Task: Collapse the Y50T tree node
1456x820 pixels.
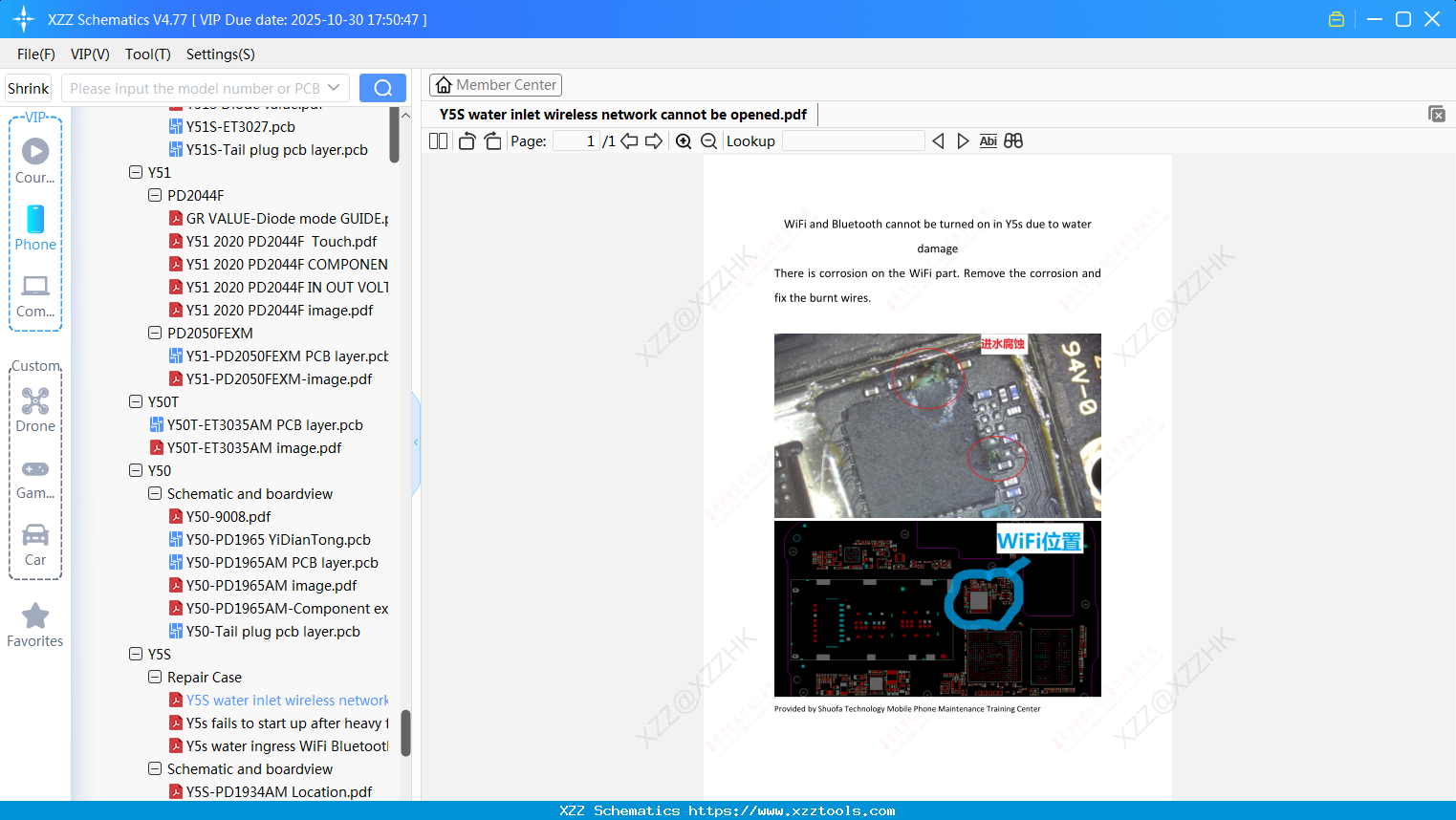Action: 136,401
